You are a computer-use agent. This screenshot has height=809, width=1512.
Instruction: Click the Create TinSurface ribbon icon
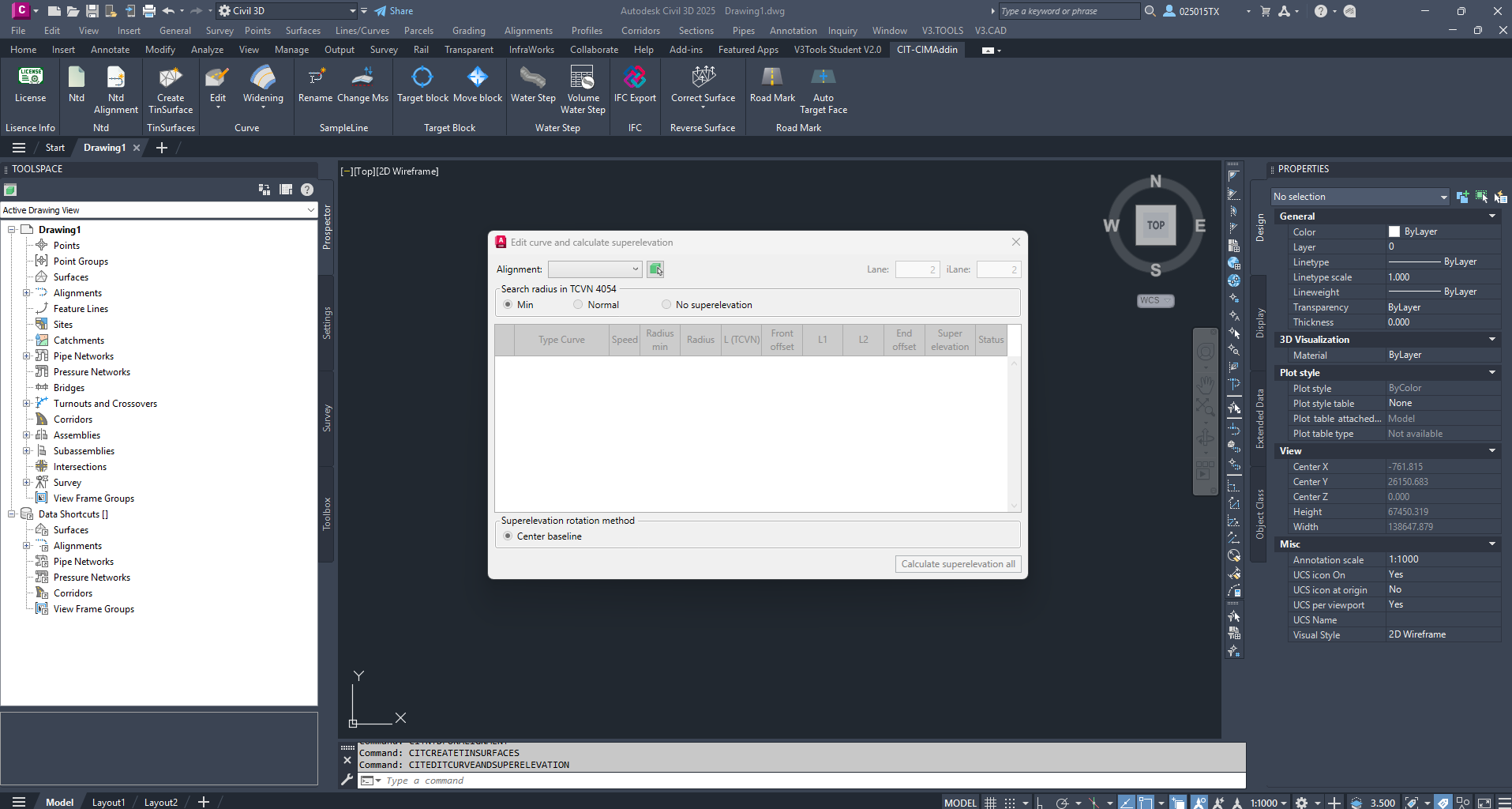(x=170, y=78)
